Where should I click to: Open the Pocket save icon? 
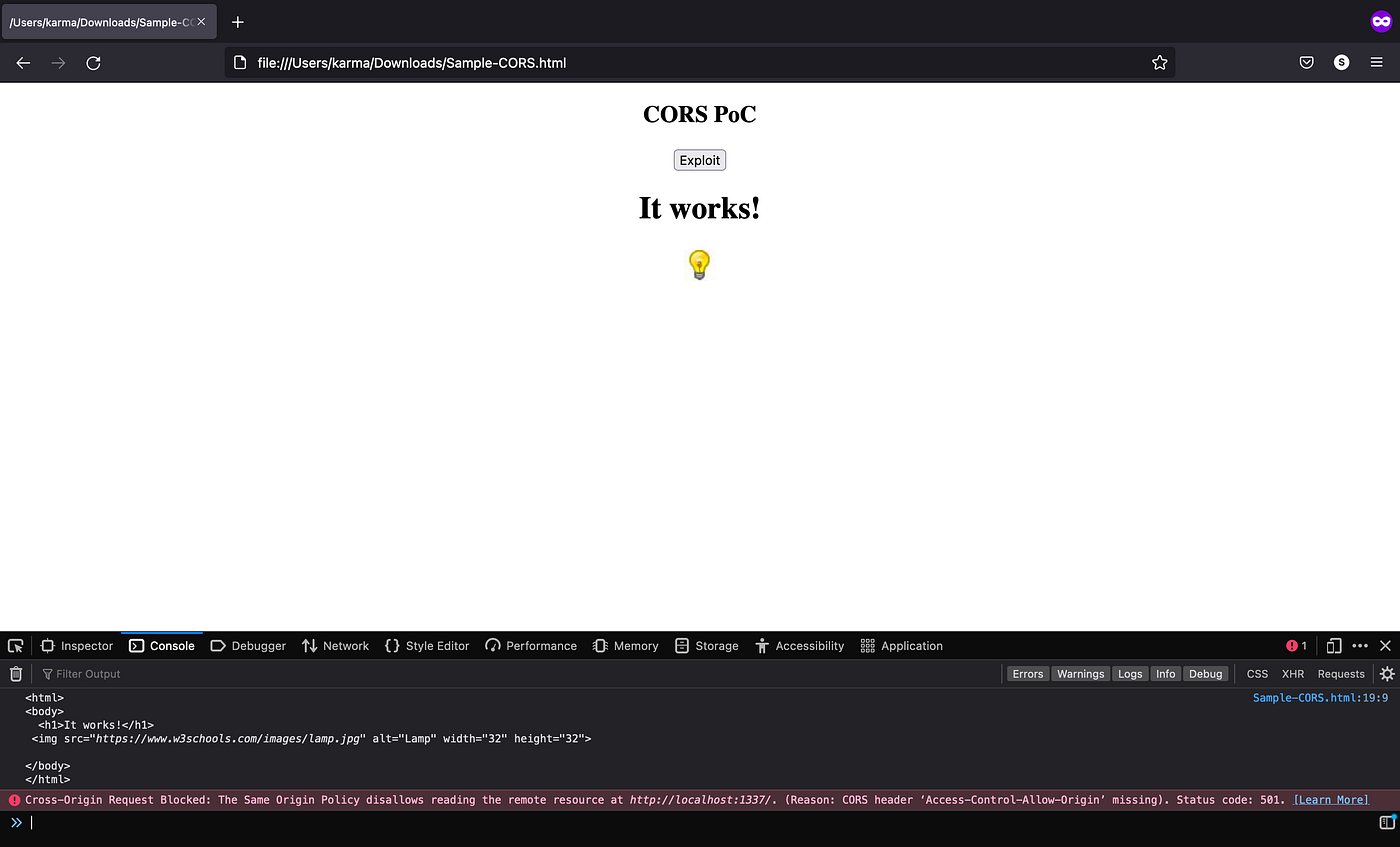[x=1306, y=63]
